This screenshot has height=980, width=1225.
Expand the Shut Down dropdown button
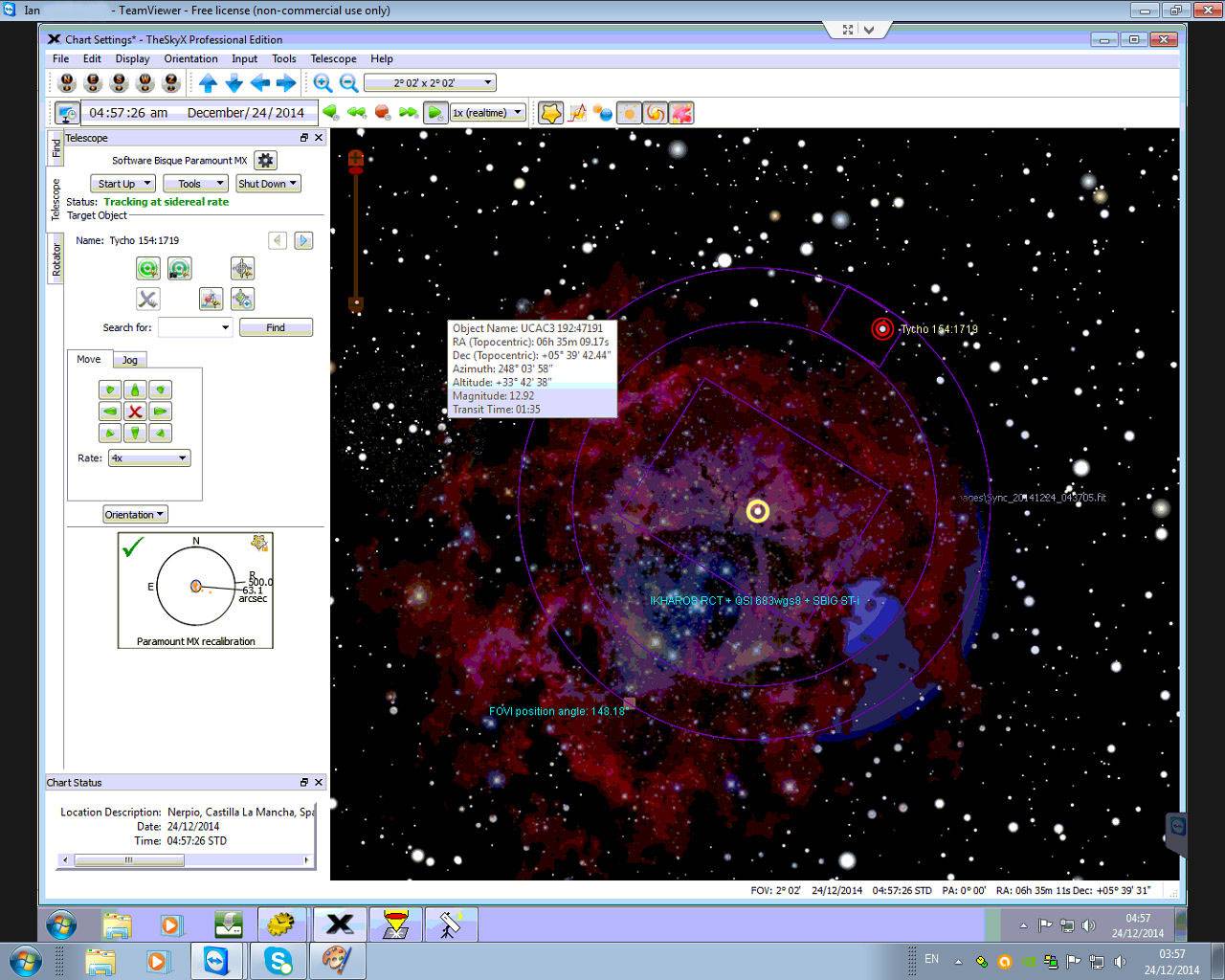(268, 184)
